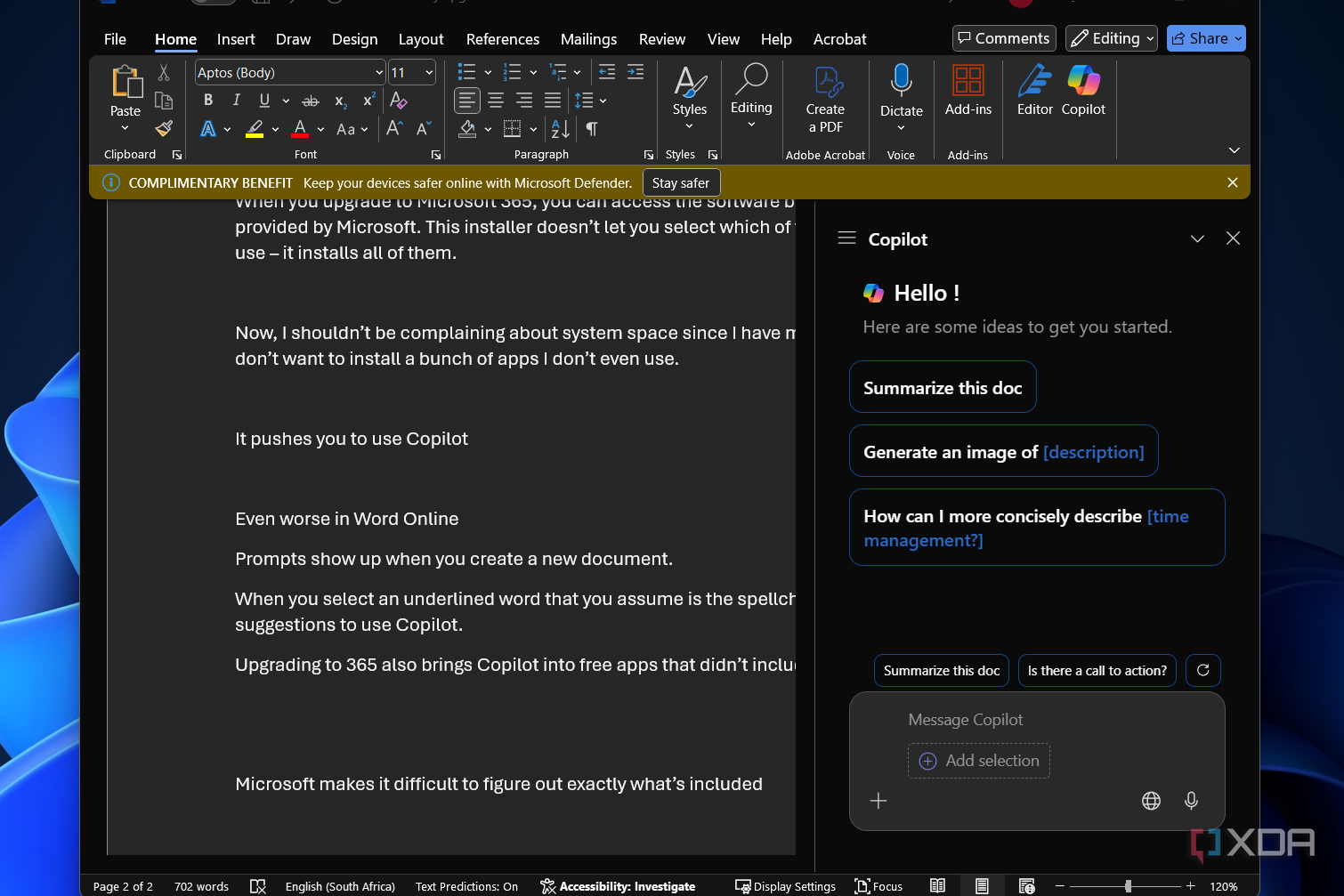Open the Add-ins store
The height and width of the screenshot is (896, 1344).
point(968,90)
